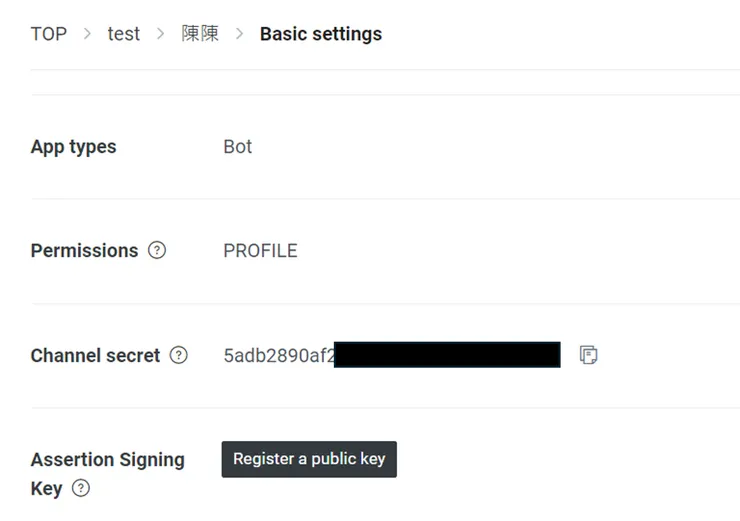Copy the Channel secret with the copy icon
Image resolution: width=740 pixels, height=521 pixels.
pos(589,355)
